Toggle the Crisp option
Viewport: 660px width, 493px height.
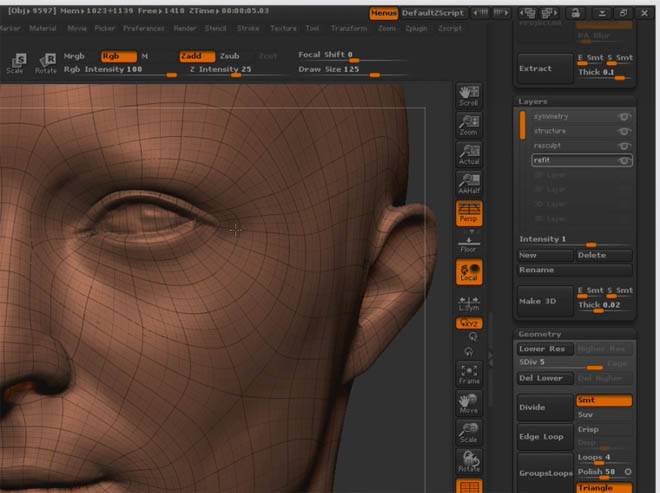pos(604,429)
